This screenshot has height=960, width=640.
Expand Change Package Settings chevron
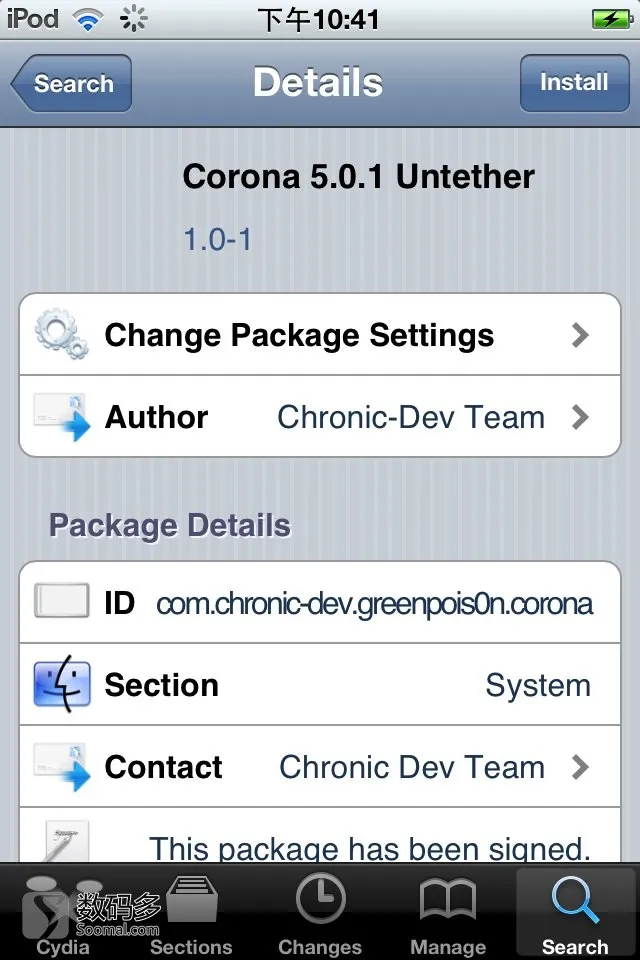[580, 335]
